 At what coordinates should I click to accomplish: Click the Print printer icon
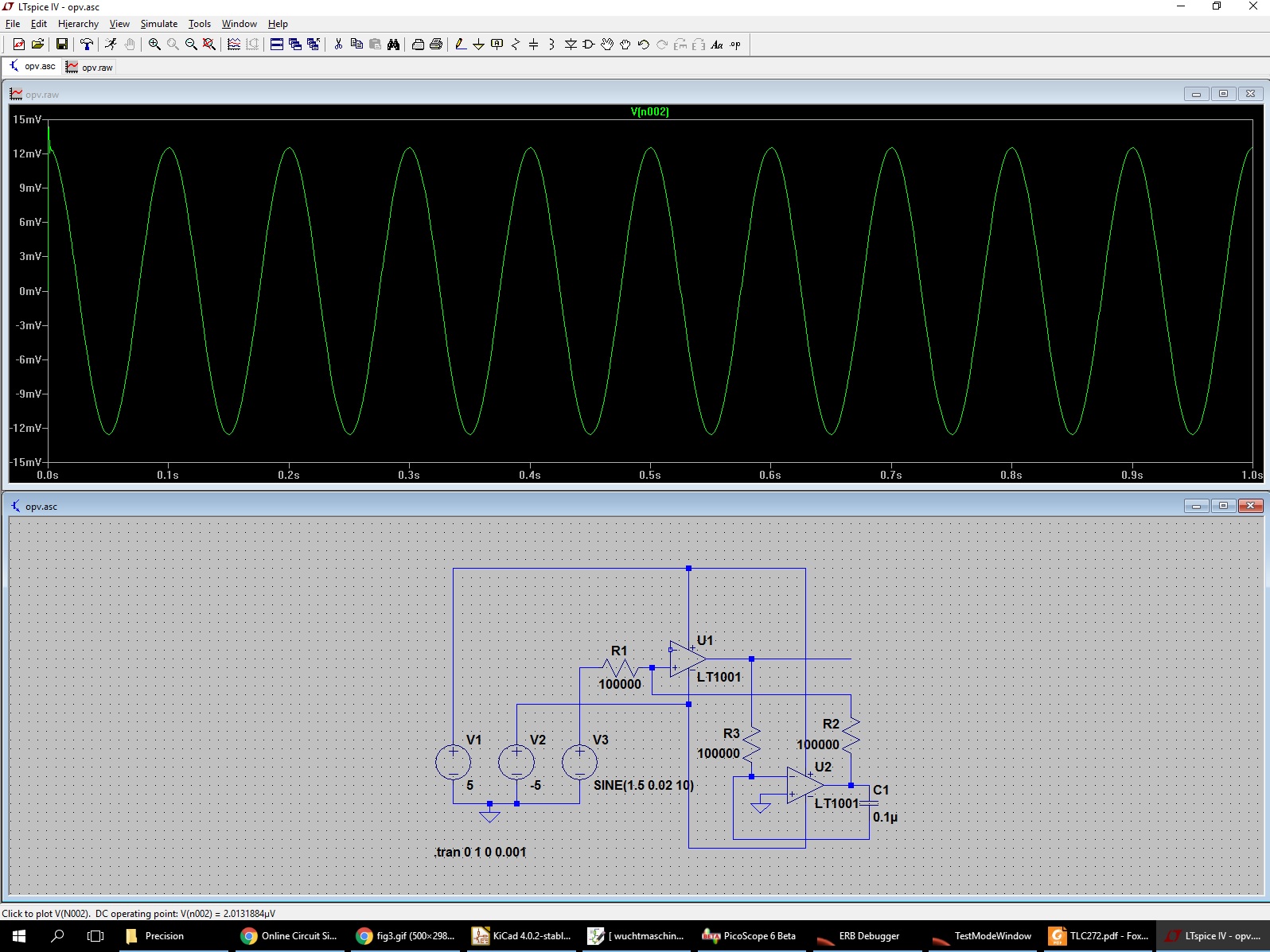(436, 45)
